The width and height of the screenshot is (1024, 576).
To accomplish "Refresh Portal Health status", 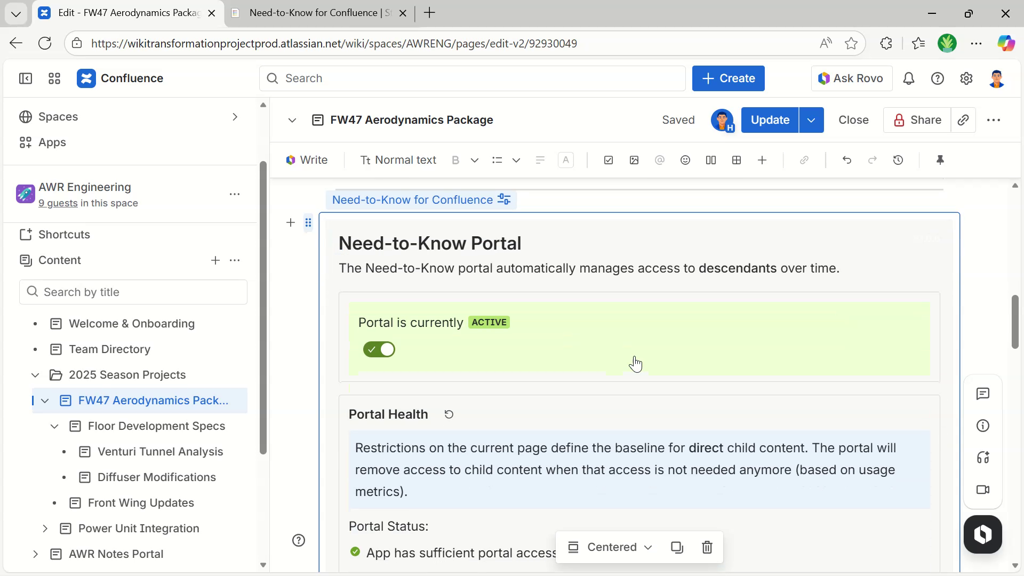I will (x=449, y=414).
